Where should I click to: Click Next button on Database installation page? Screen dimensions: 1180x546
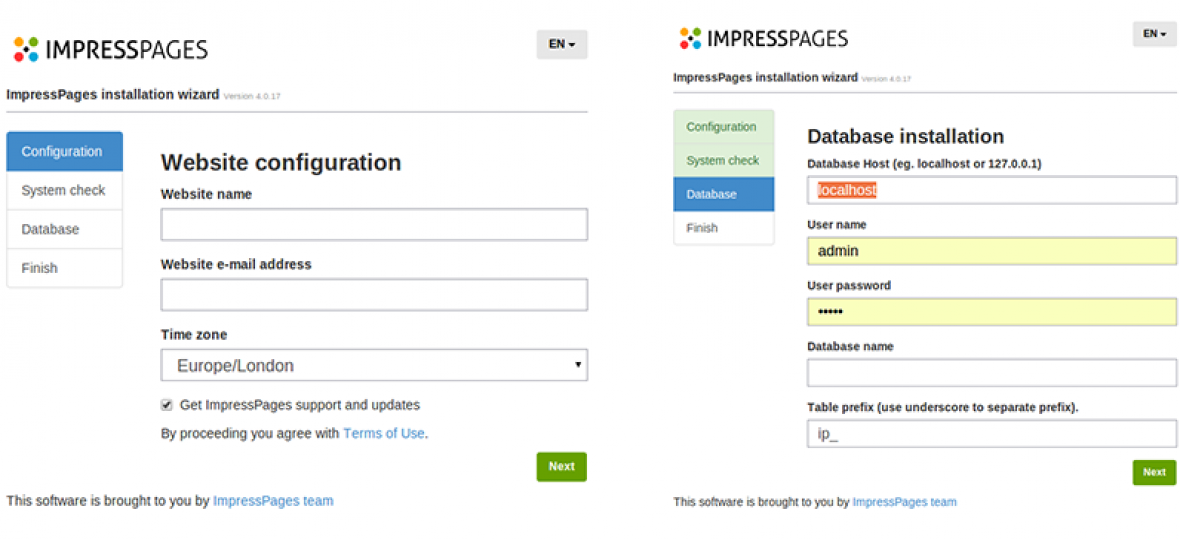point(1154,472)
